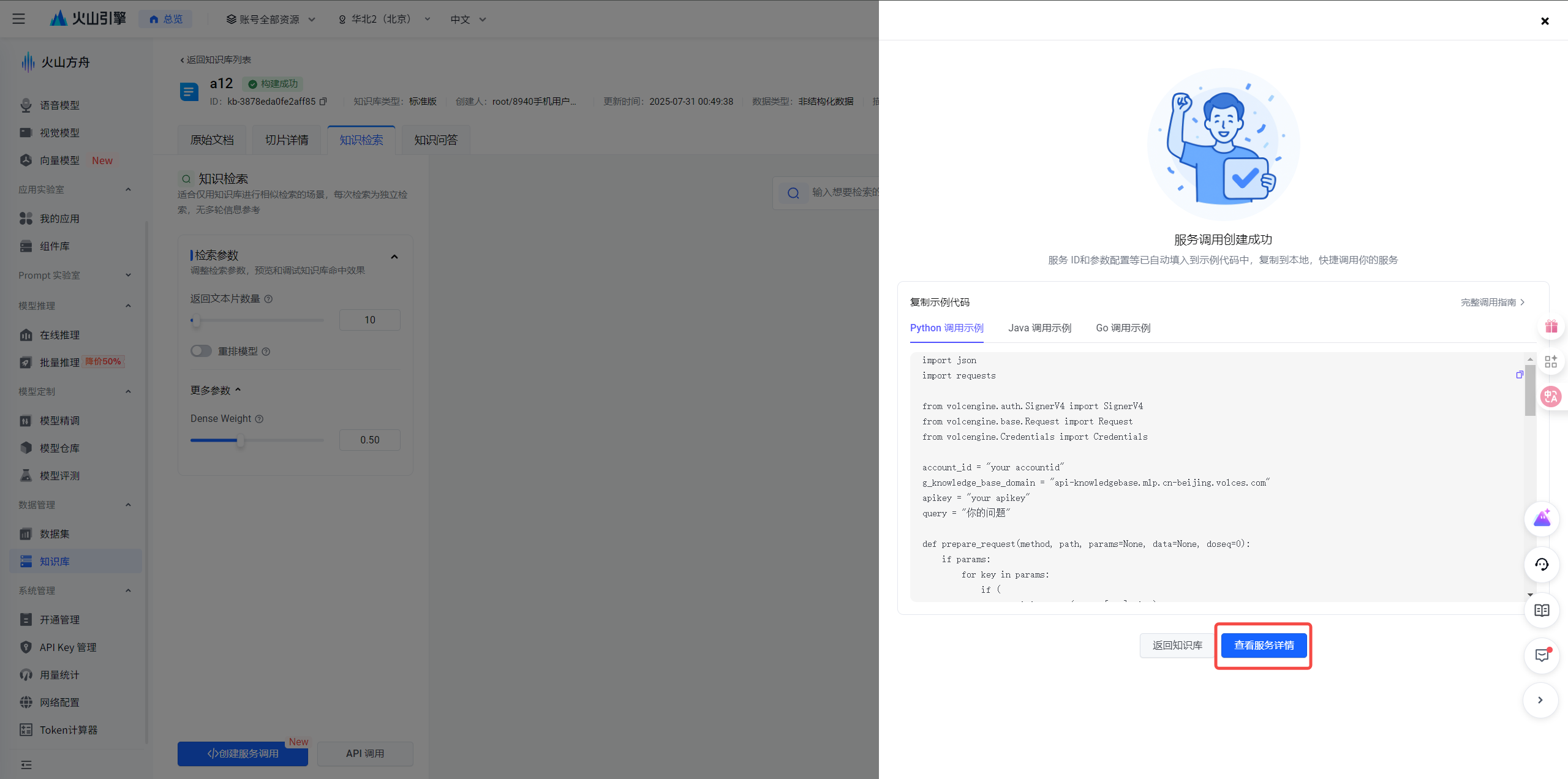The image size is (1568, 779).
Task: Collapse the 模型推理 section
Action: pyautogui.click(x=128, y=306)
